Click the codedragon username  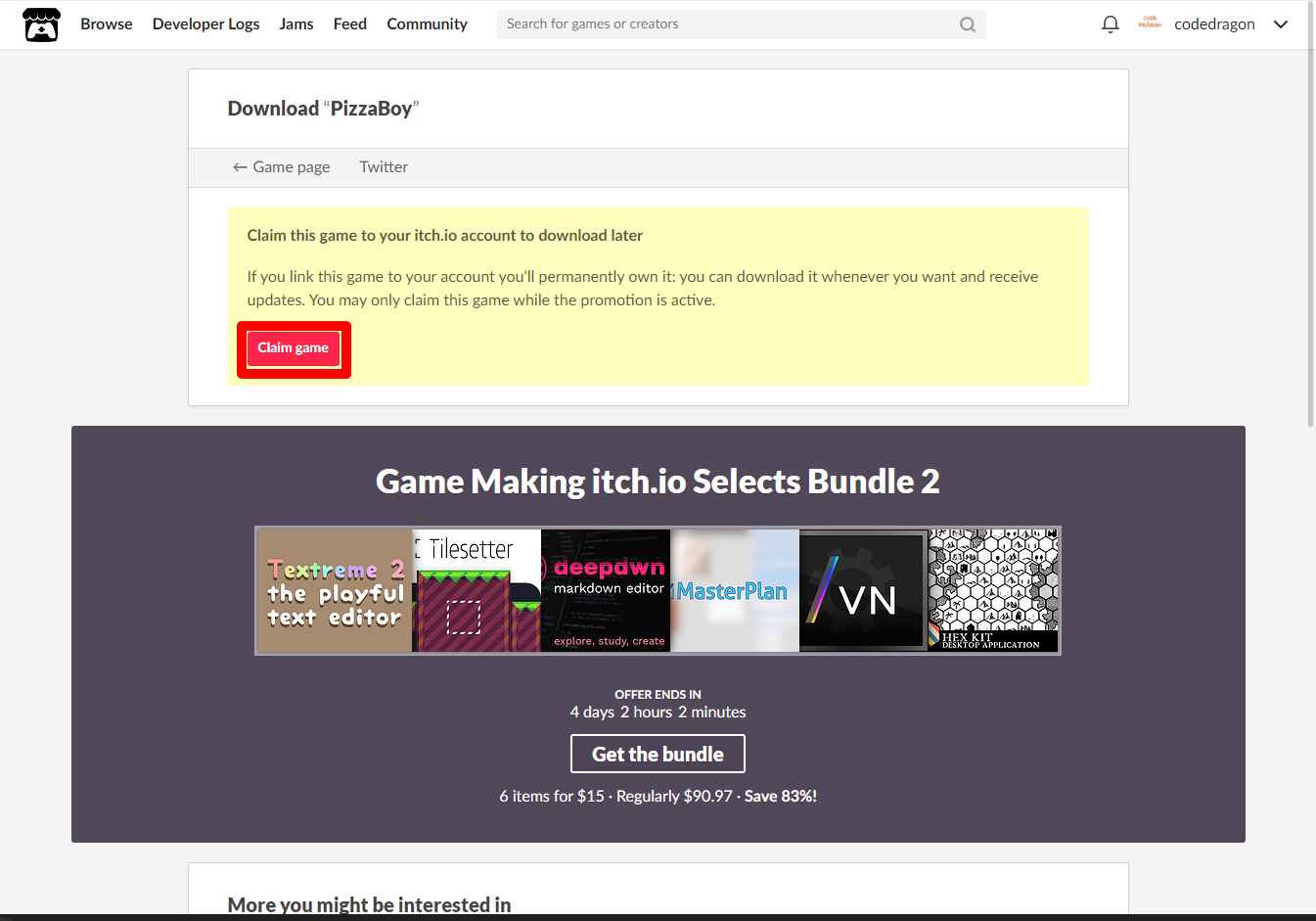pos(1214,24)
